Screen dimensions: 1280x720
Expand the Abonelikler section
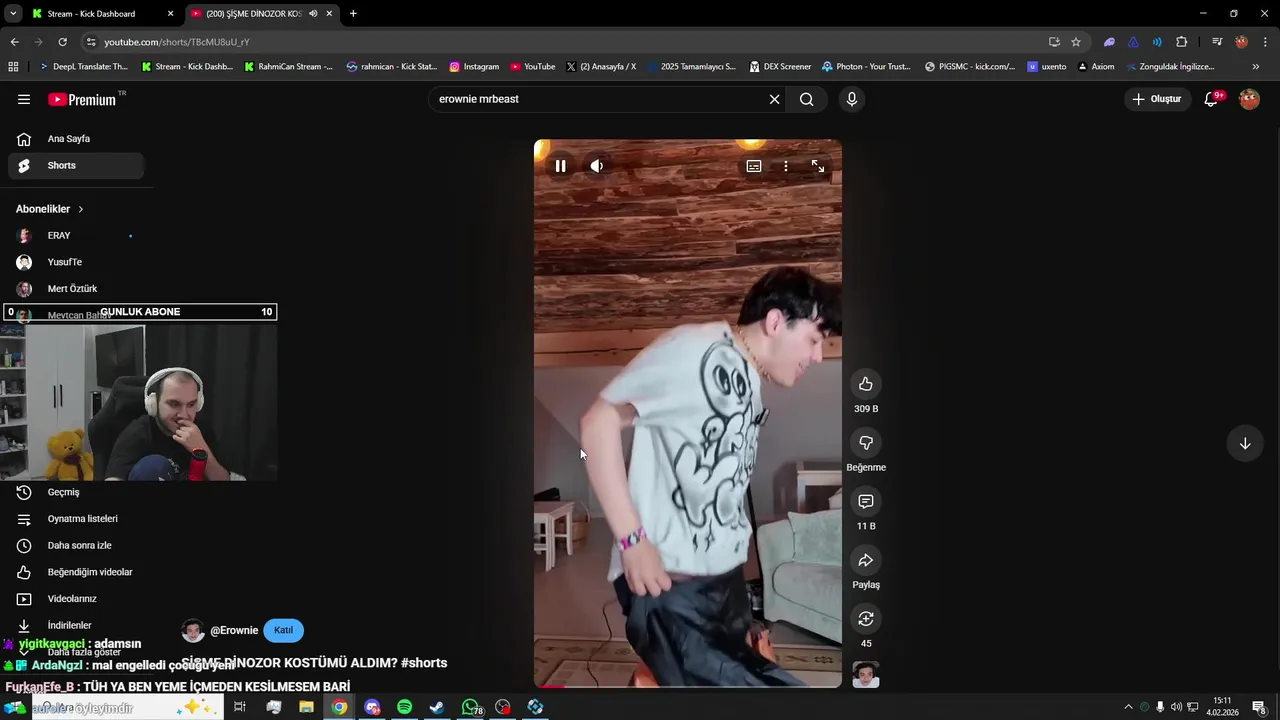click(50, 209)
